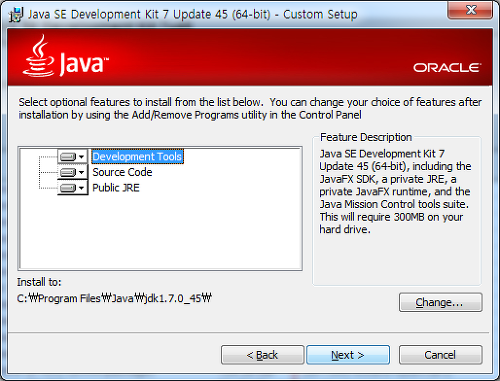Image resolution: width=500 pixels, height=381 pixels.
Task: Cancel the Java installation
Action: [440, 355]
